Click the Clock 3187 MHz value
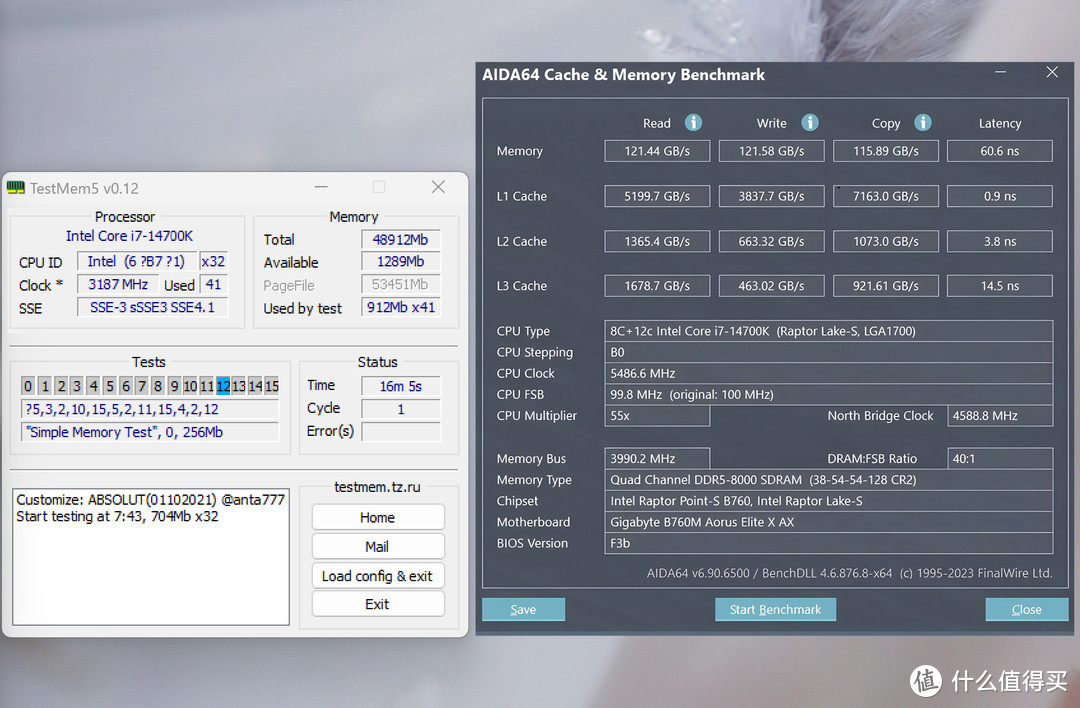The height and width of the screenshot is (708, 1080). point(118,284)
